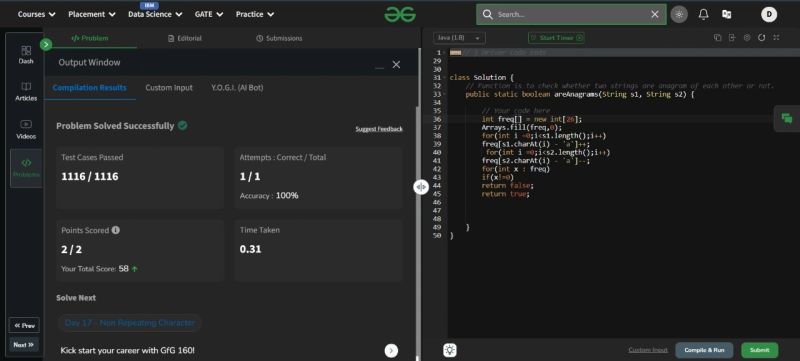
Task: Open the language translate icon
Action: [727, 14]
